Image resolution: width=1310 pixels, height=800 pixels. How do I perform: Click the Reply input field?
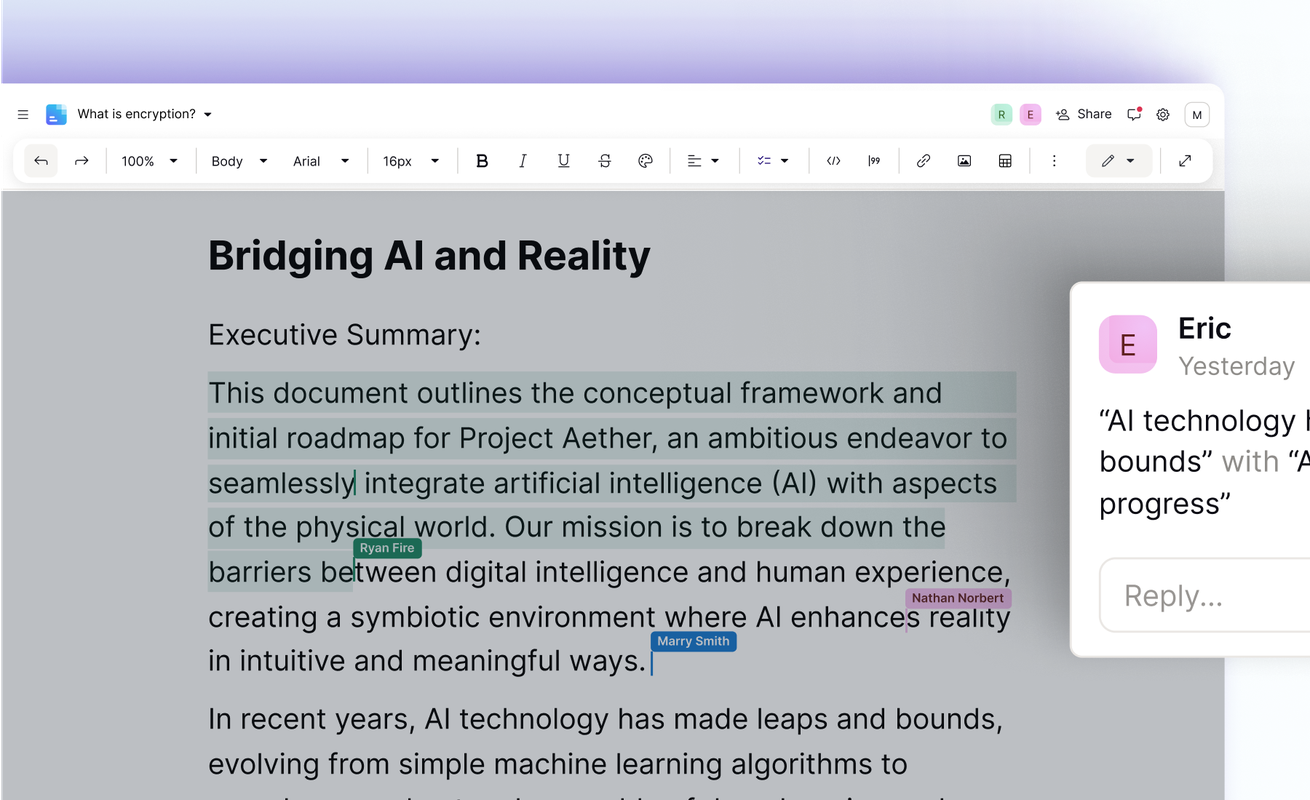(x=1204, y=595)
